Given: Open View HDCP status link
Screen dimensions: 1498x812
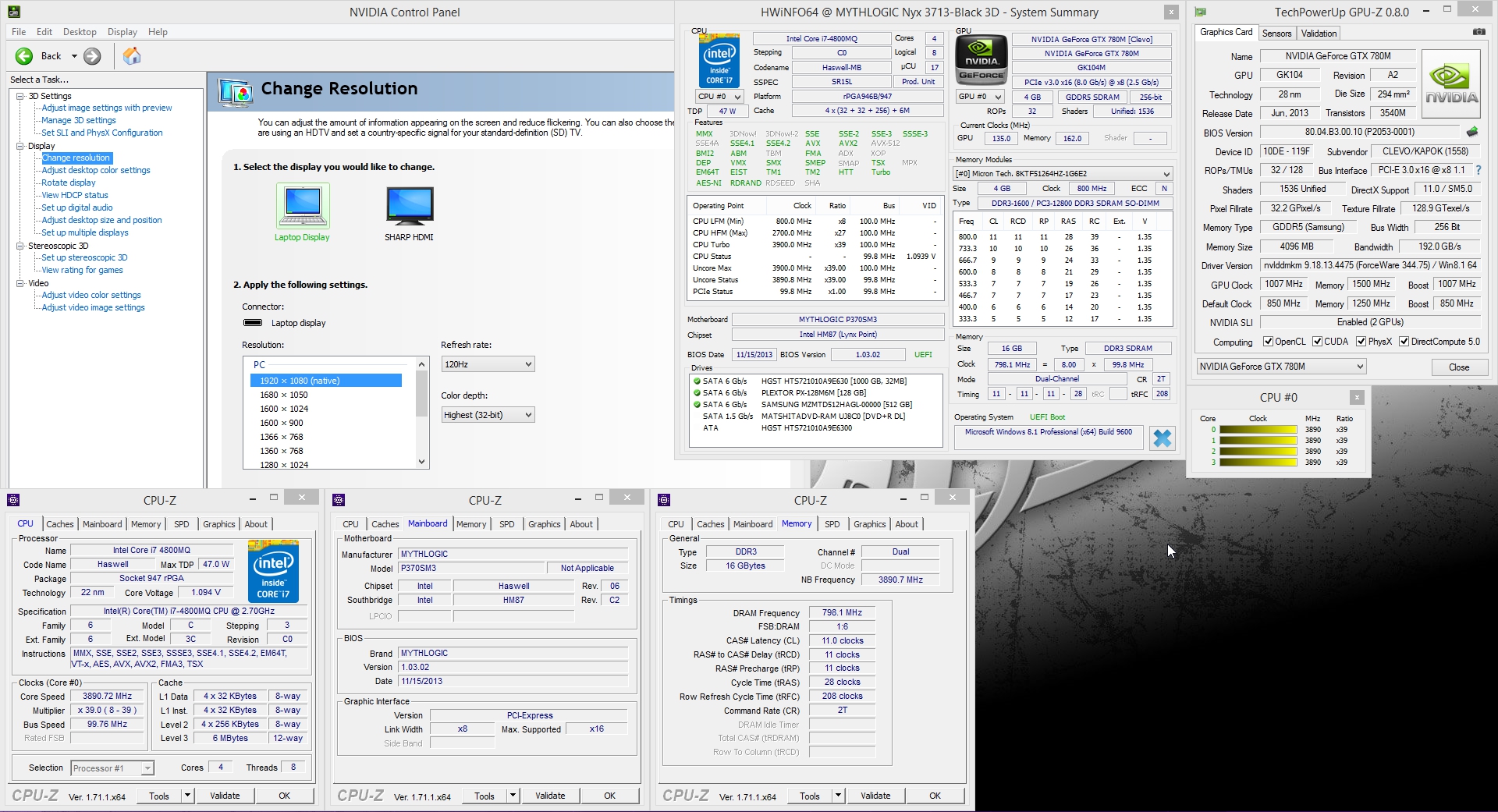Looking at the screenshot, I should pos(75,195).
